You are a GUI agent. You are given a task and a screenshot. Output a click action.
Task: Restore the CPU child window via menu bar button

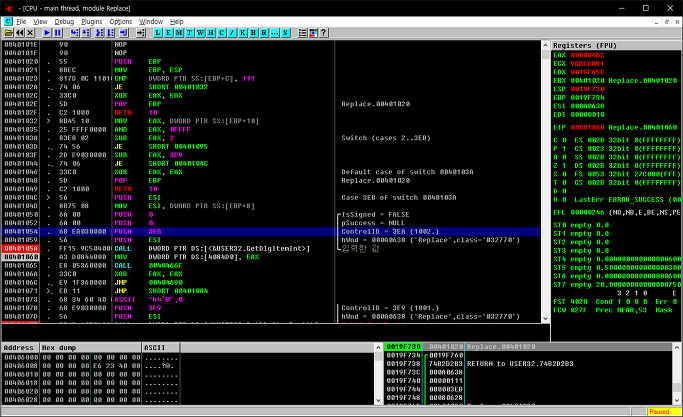click(666, 22)
